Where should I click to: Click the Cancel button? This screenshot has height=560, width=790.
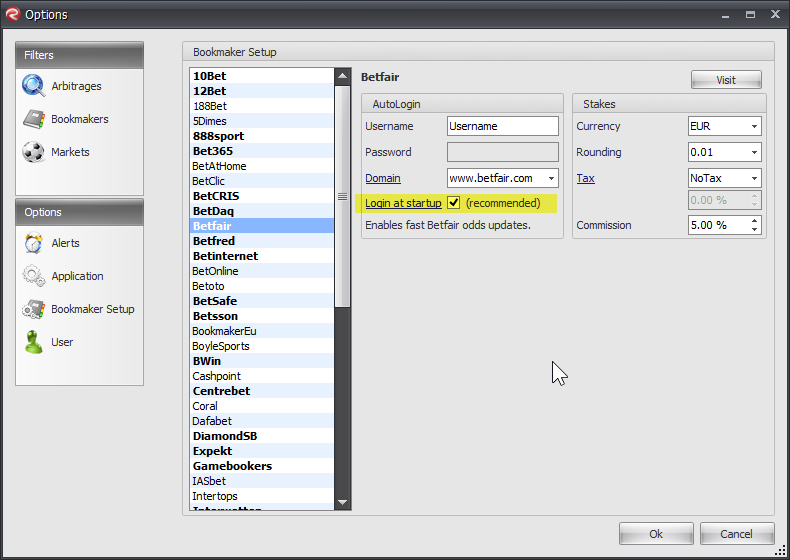[736, 534]
